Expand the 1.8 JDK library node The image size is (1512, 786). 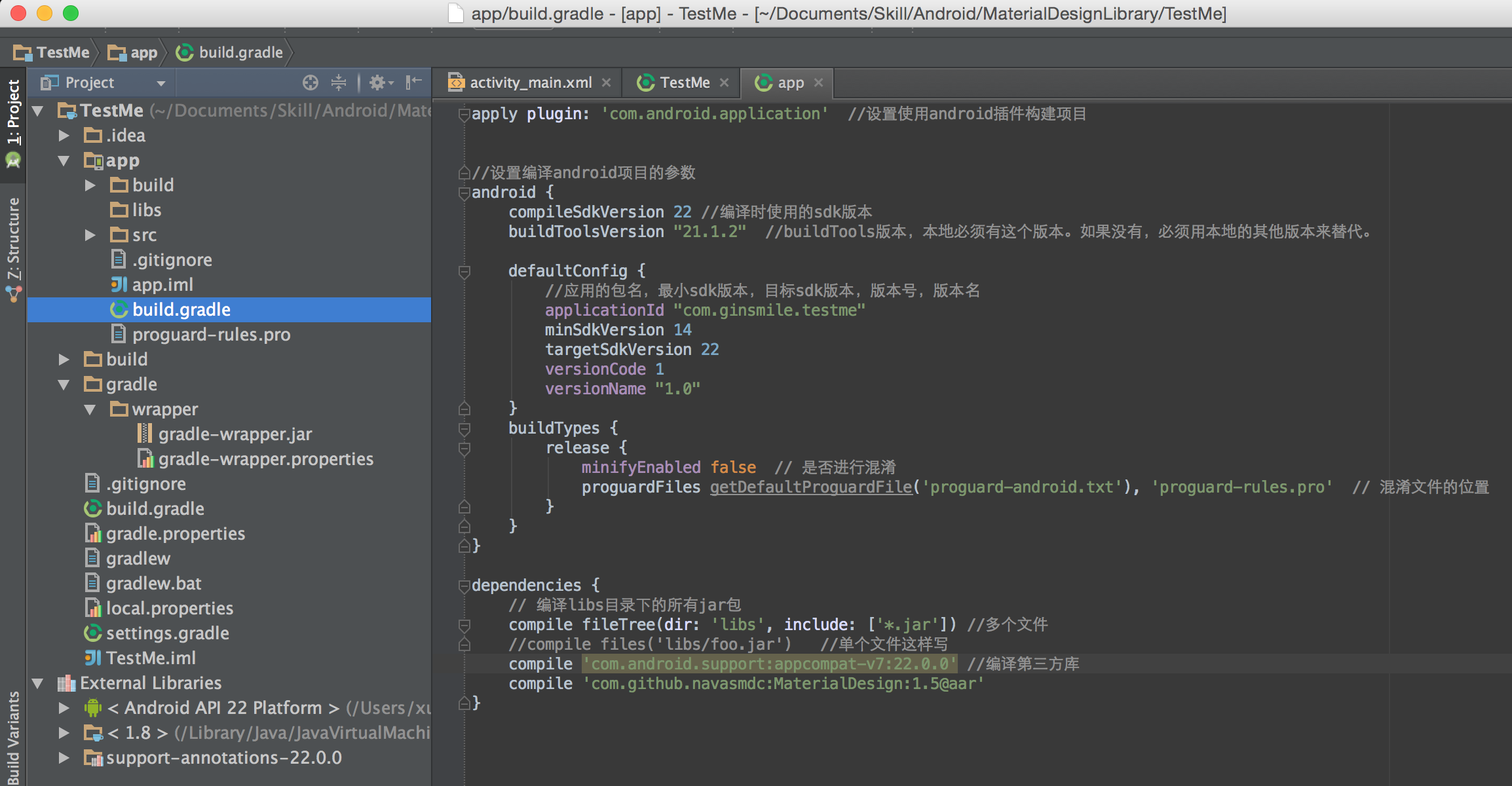(x=64, y=733)
